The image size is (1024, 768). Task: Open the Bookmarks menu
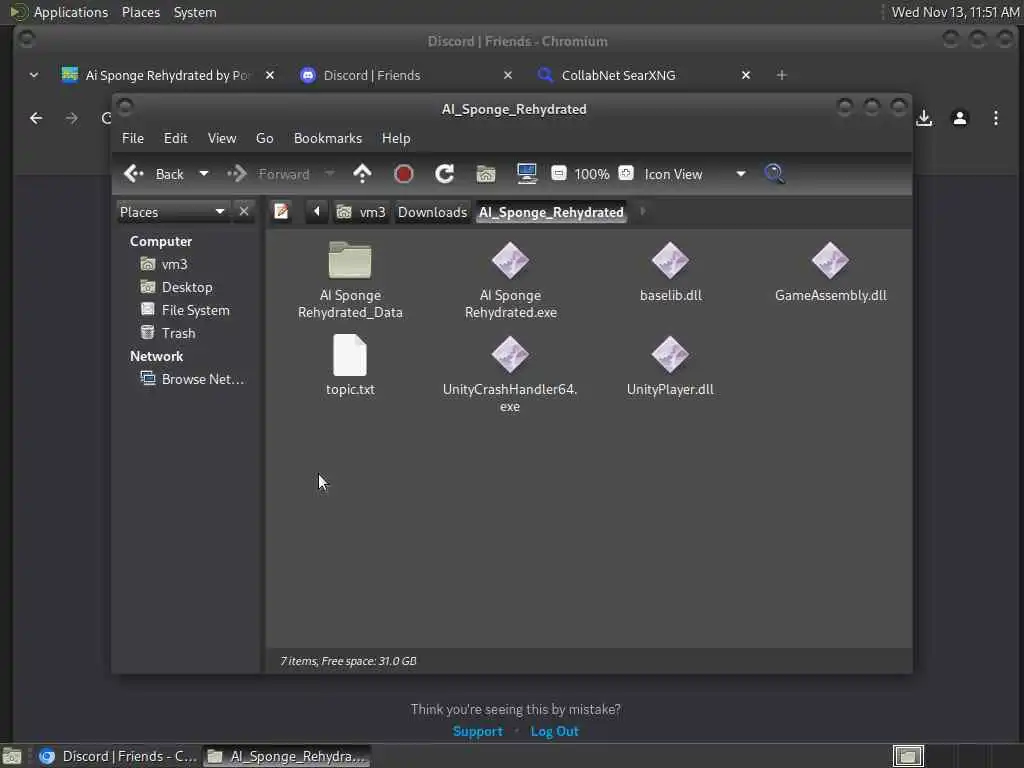(x=328, y=138)
